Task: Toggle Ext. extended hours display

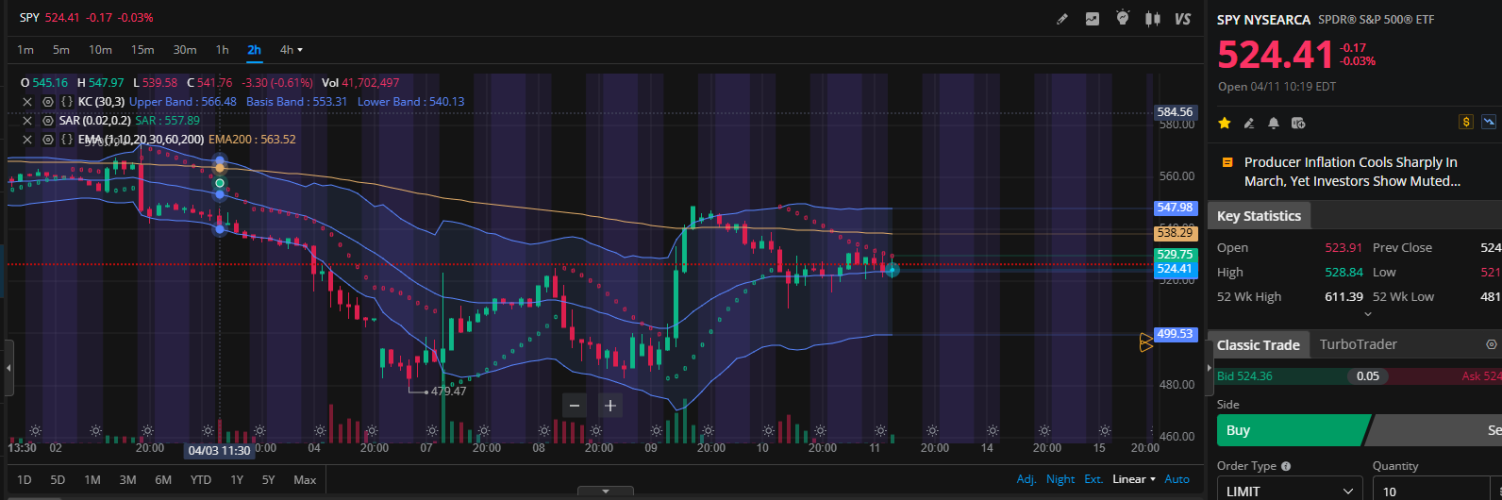Action: [1093, 479]
